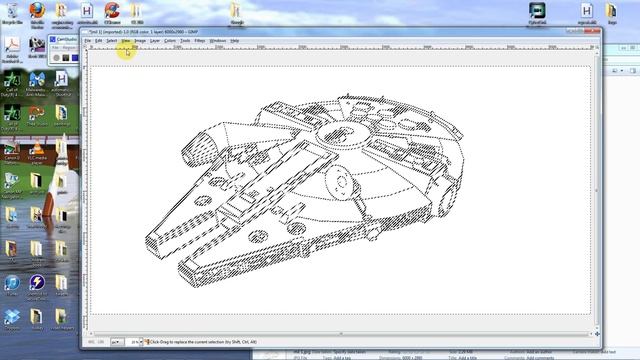This screenshot has width=640, height=360.
Task: Open the View menu in GIMP
Action: click(x=126, y=41)
